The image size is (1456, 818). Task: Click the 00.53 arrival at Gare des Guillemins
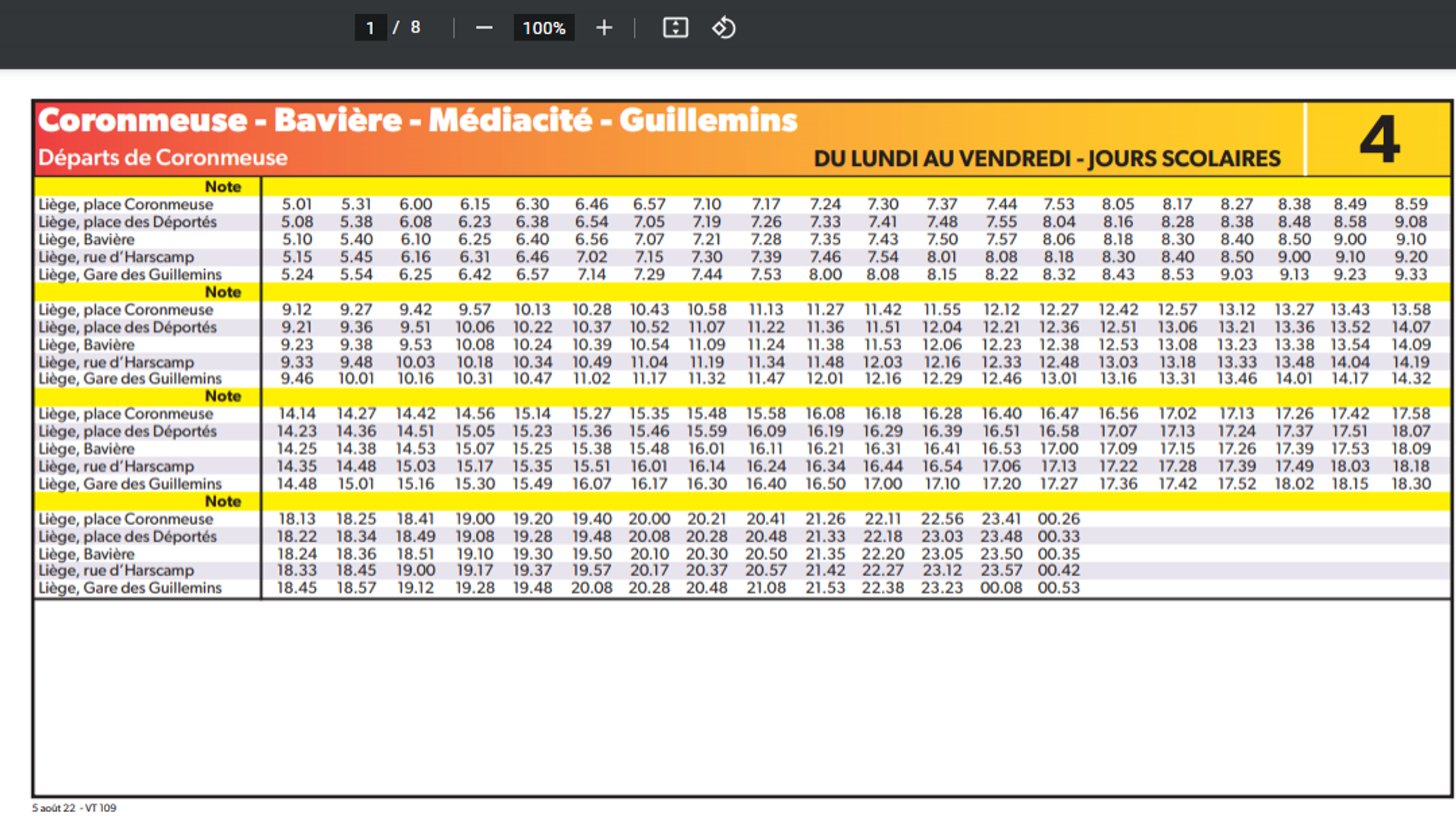tap(1059, 588)
